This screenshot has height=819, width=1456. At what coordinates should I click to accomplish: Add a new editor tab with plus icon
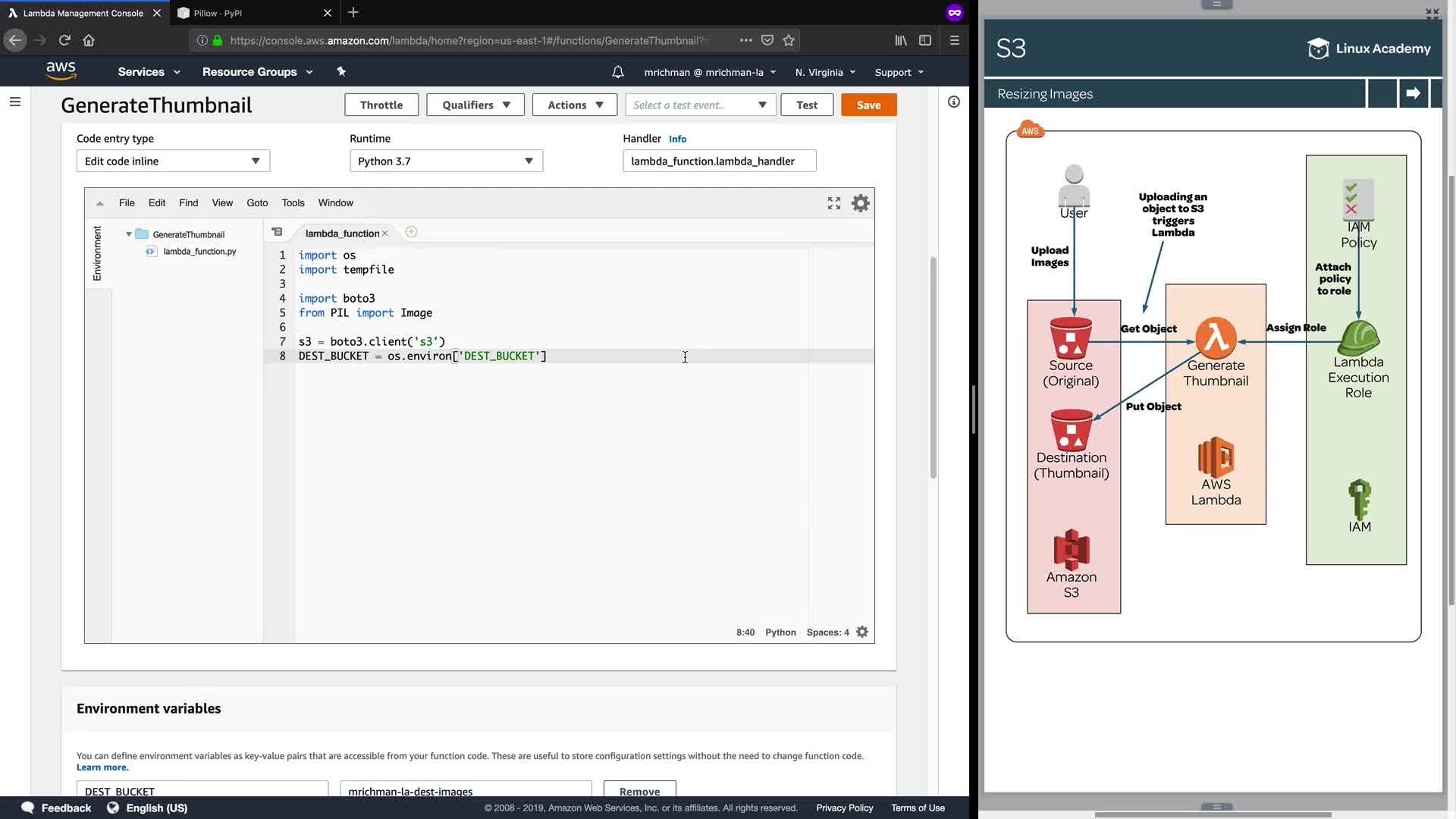pos(411,233)
